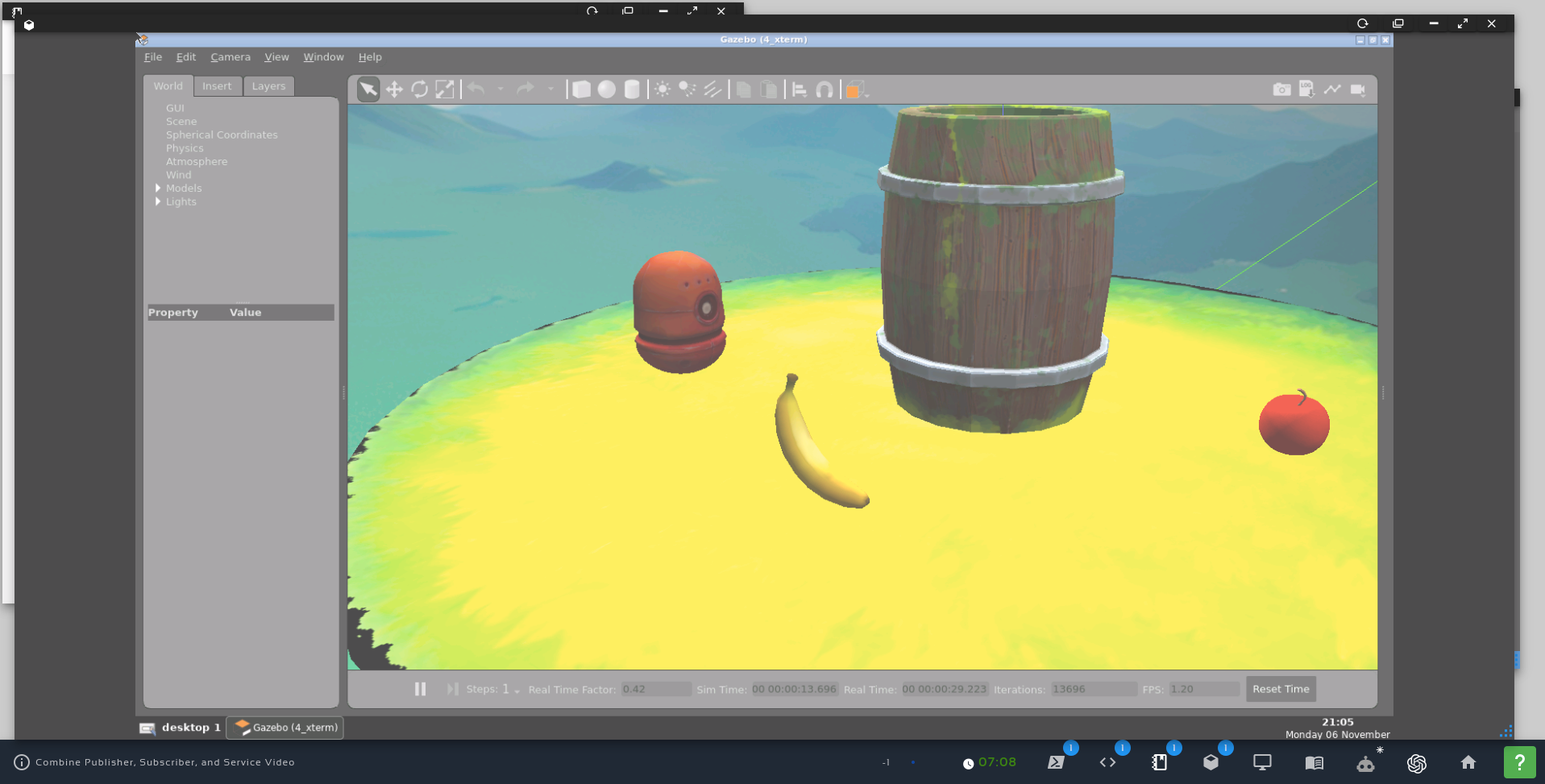The image size is (1545, 784).
Task: Toggle video recording camera icon
Action: [x=1358, y=89]
